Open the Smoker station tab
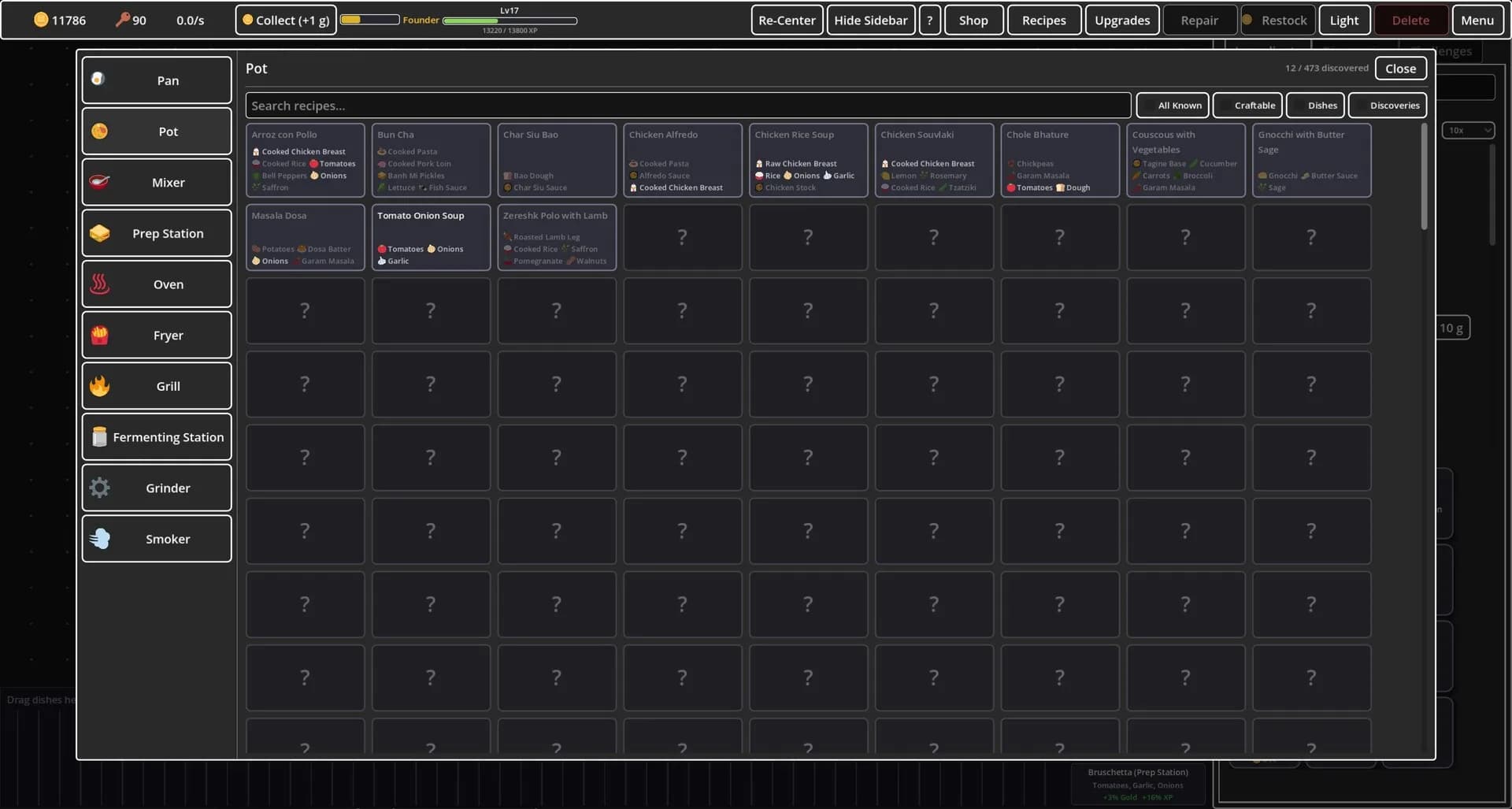The width and height of the screenshot is (1512, 809). (x=157, y=539)
